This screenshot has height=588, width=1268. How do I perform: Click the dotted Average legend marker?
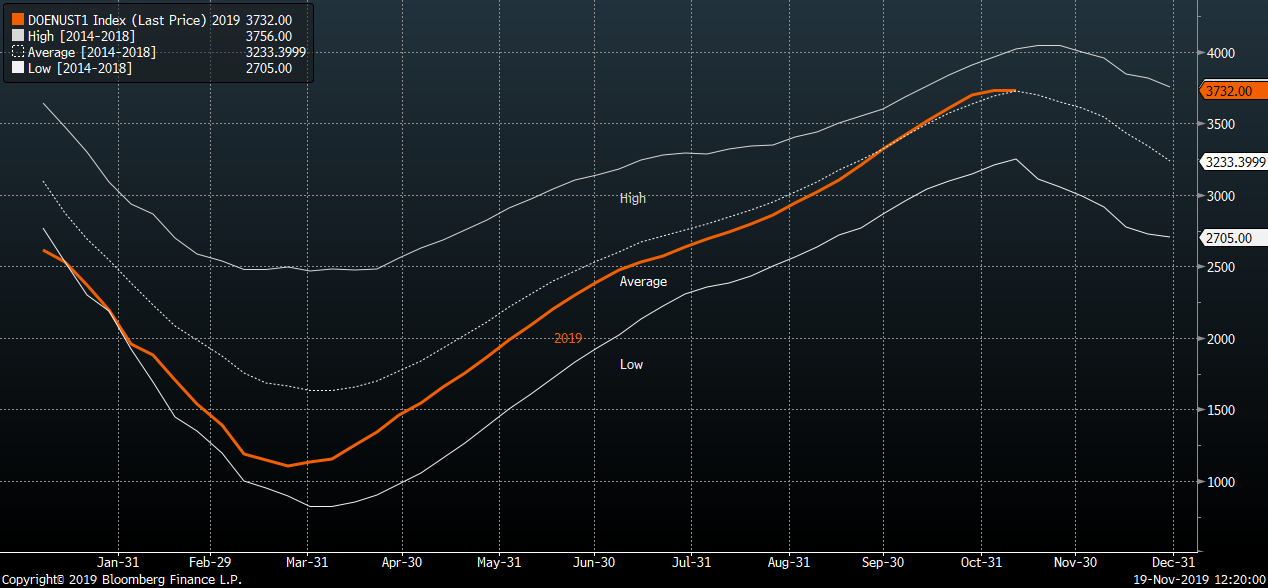click(18, 52)
